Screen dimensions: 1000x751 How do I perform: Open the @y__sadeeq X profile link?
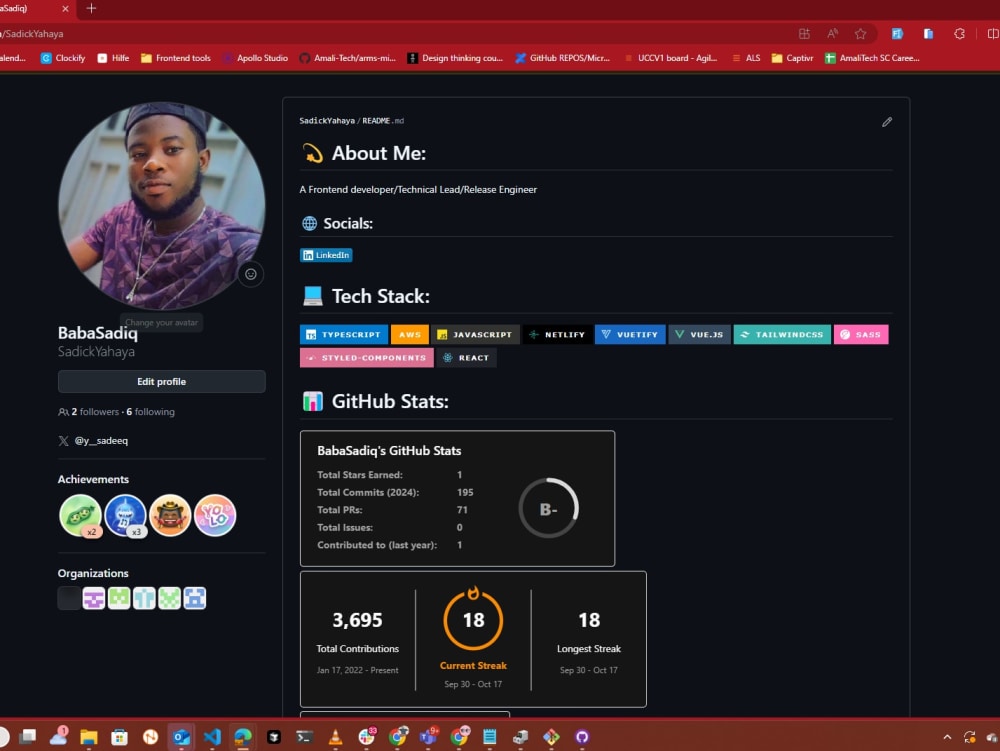(x=101, y=441)
